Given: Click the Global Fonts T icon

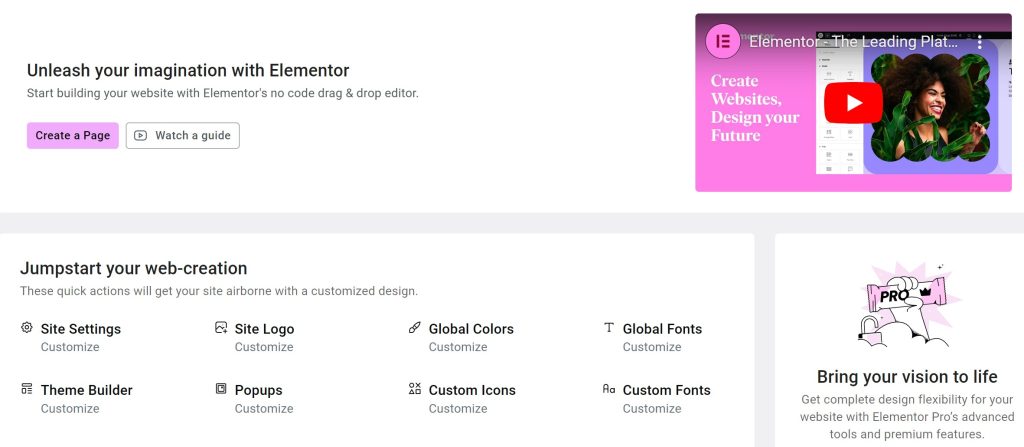Looking at the screenshot, I should point(609,327).
